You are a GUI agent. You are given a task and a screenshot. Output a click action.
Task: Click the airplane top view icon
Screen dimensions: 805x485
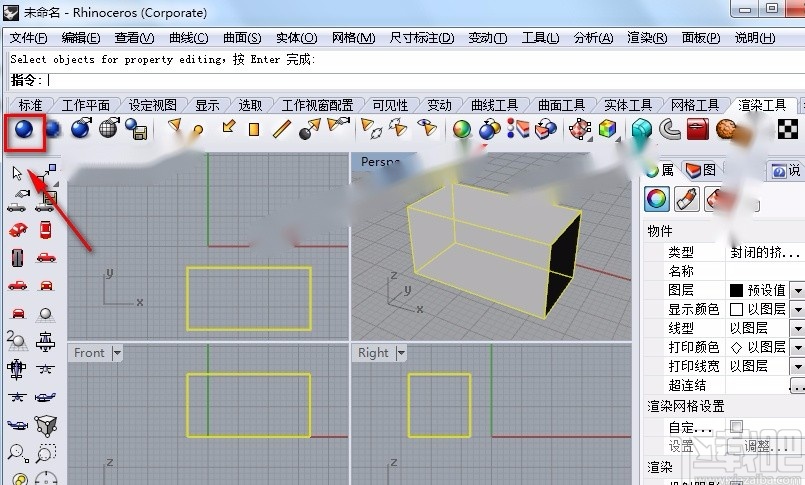[16, 369]
